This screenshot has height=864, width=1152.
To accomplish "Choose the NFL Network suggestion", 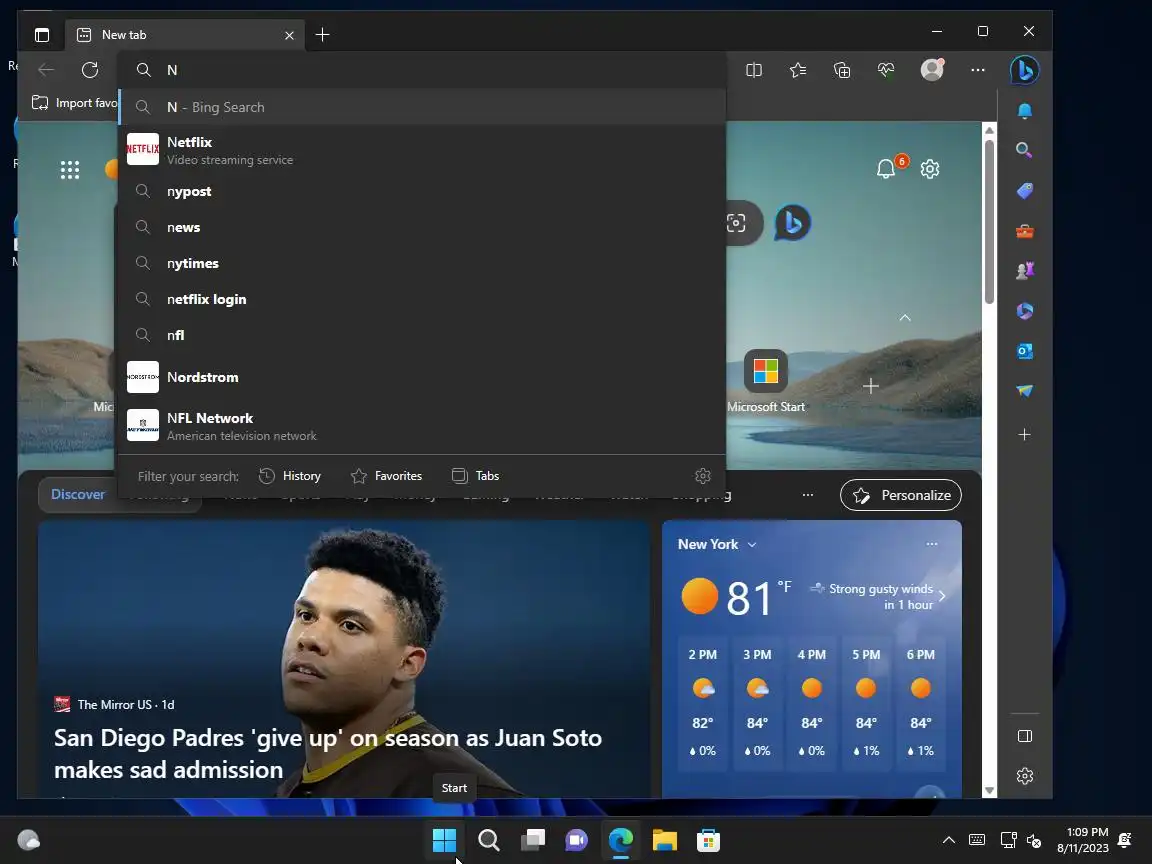I will click(x=422, y=425).
